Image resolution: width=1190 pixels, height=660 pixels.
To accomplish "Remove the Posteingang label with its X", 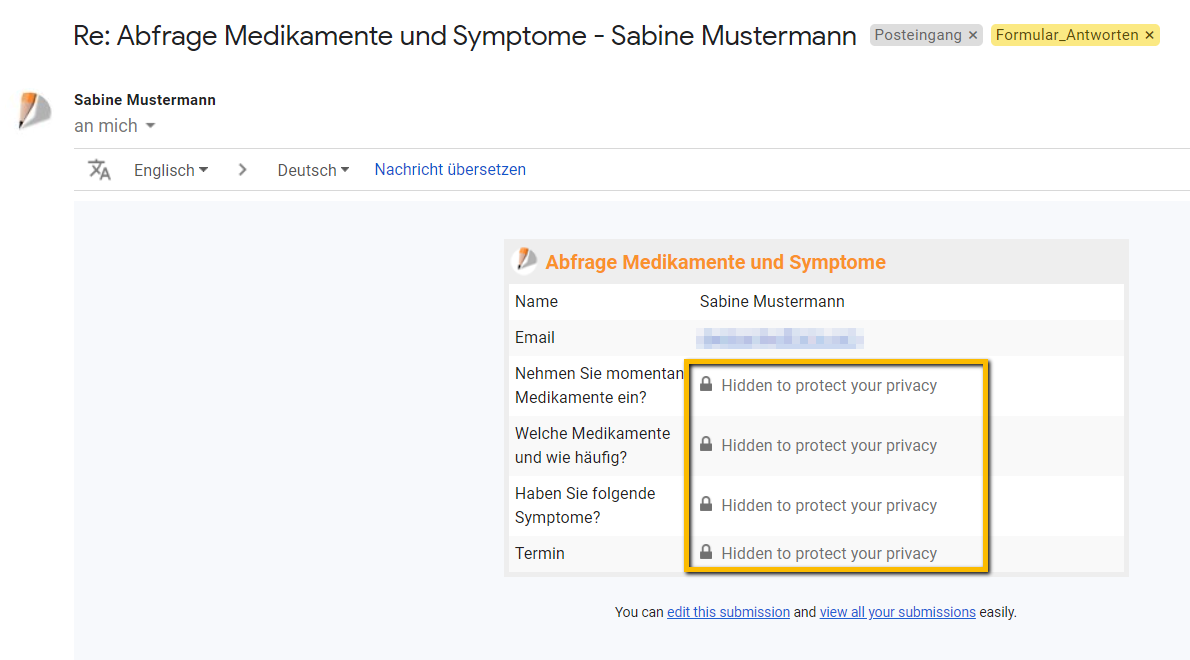I will 973,35.
